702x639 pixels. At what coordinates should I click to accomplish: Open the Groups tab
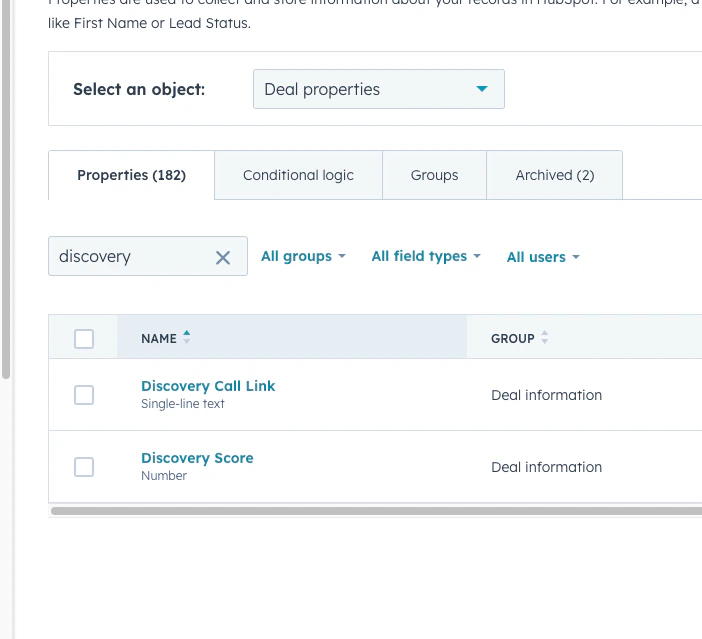[x=434, y=175]
